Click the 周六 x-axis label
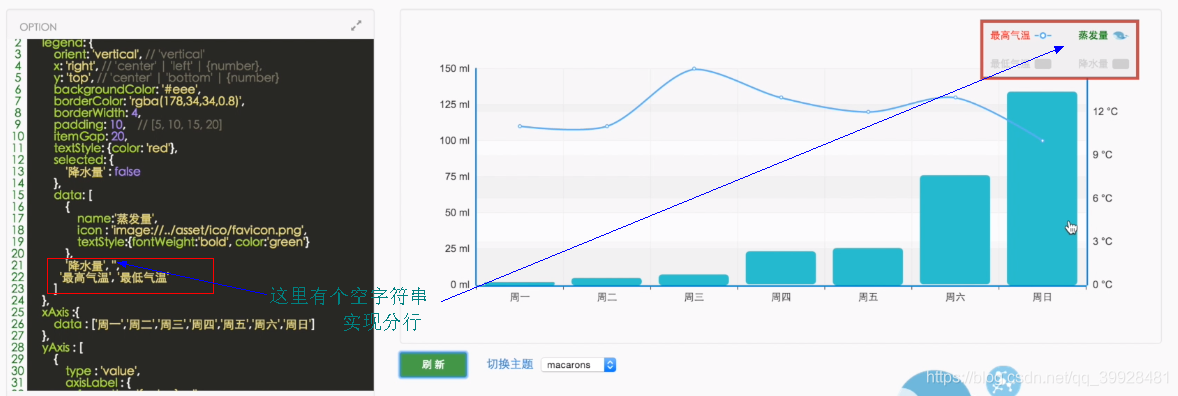Viewport: 1178px width, 396px height. coord(955,298)
